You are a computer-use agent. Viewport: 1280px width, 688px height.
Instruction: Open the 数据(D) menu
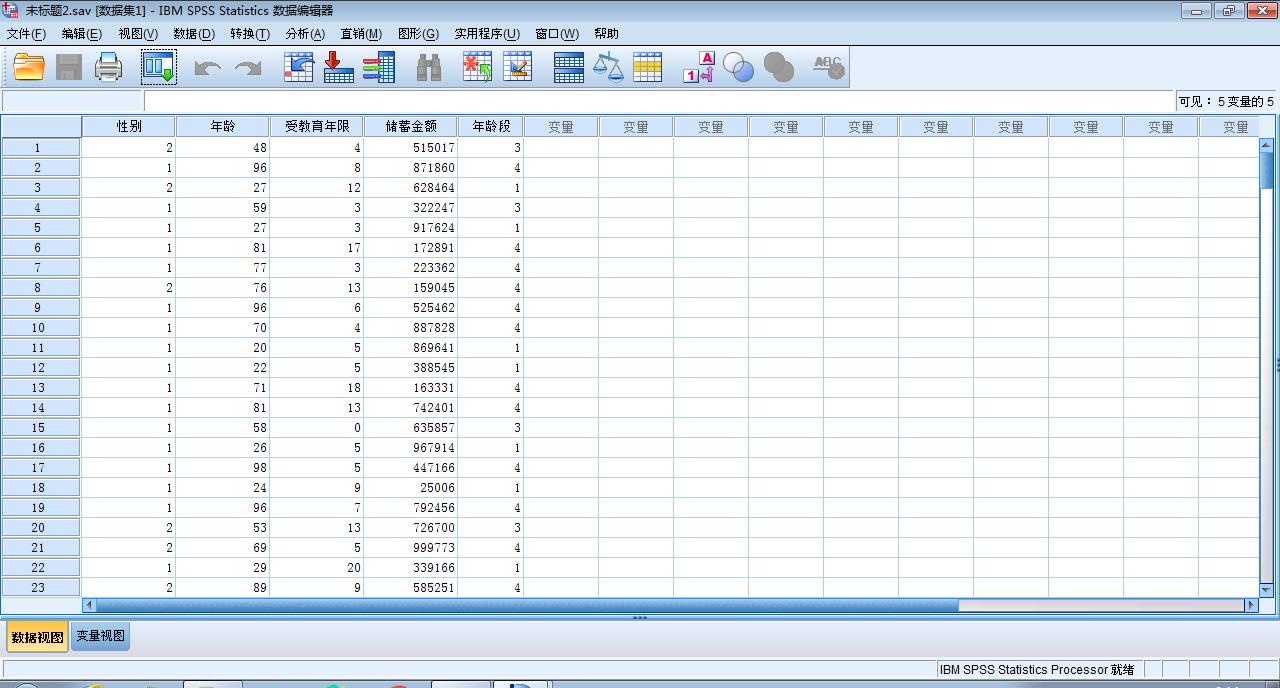(x=194, y=33)
